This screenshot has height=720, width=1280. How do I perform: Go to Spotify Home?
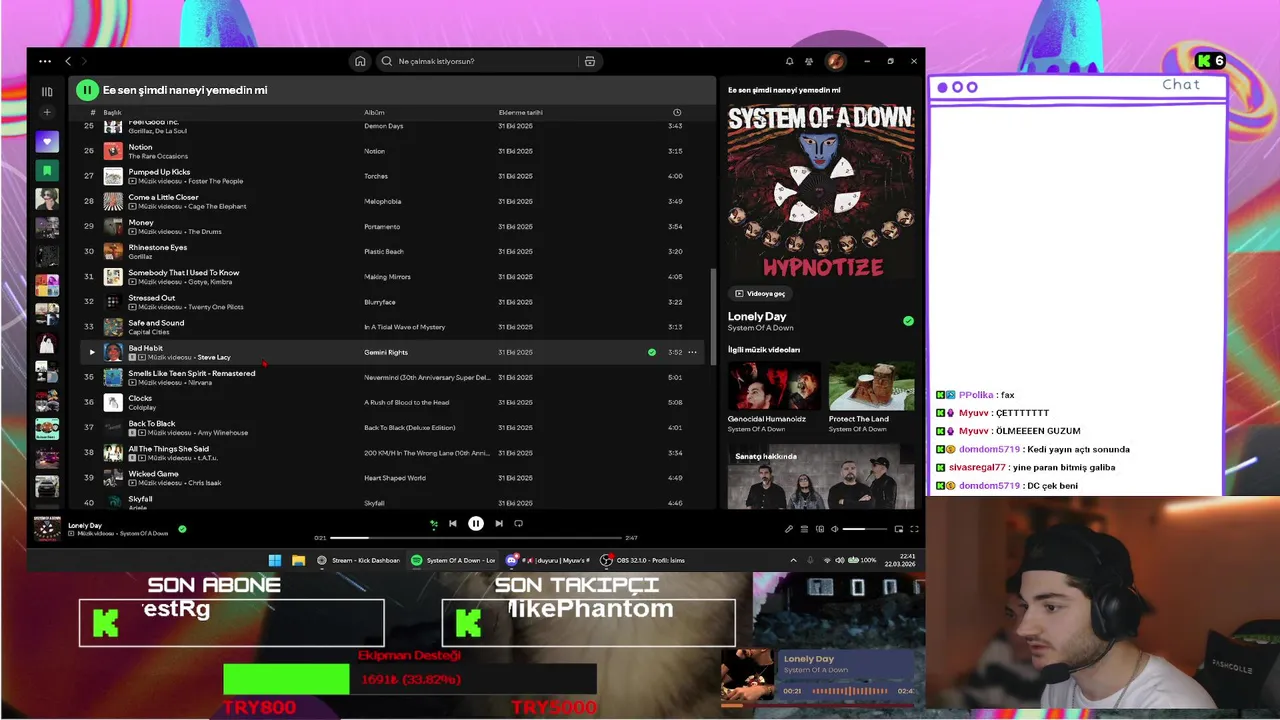point(360,61)
